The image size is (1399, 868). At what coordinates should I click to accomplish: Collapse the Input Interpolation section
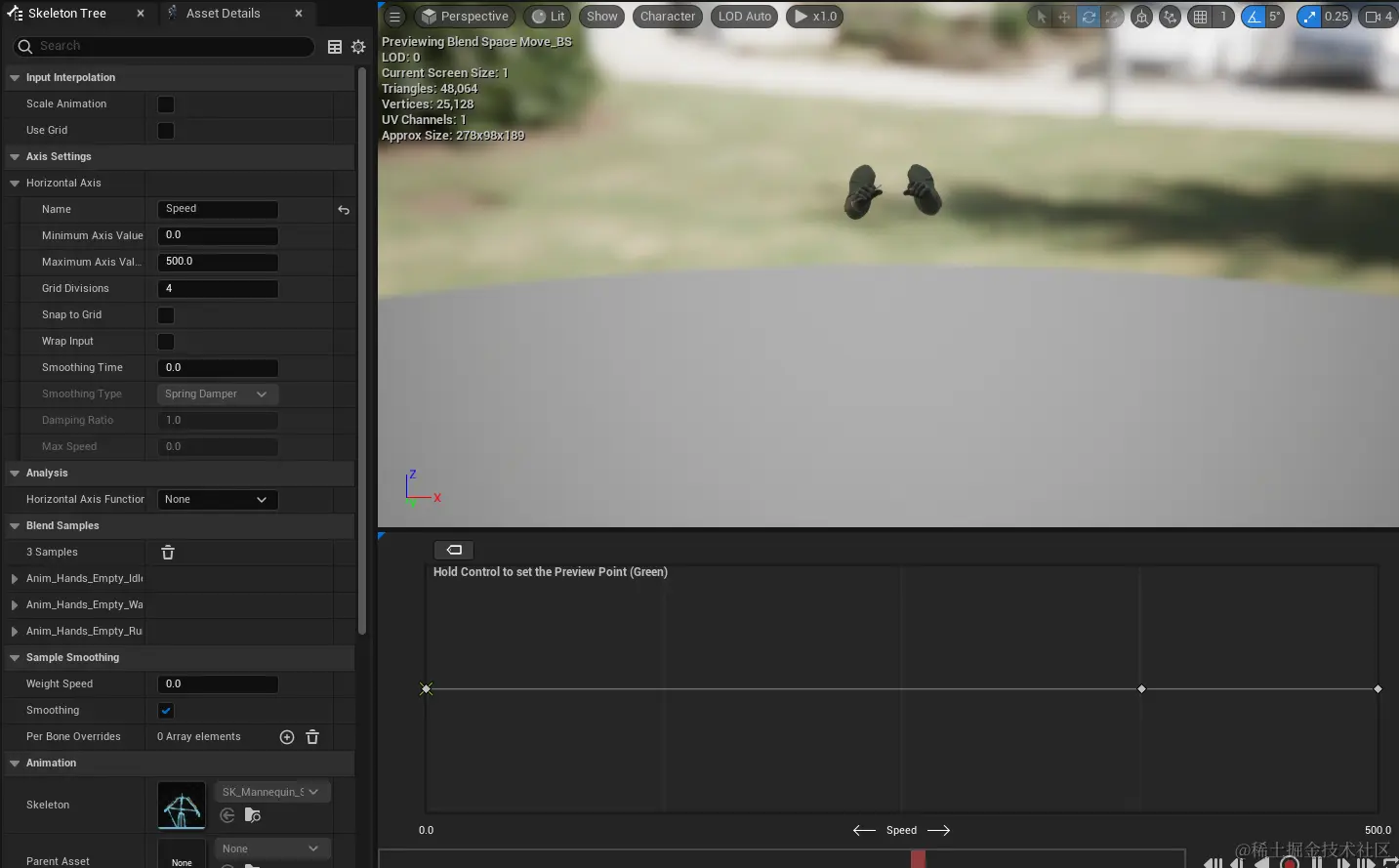(x=15, y=78)
